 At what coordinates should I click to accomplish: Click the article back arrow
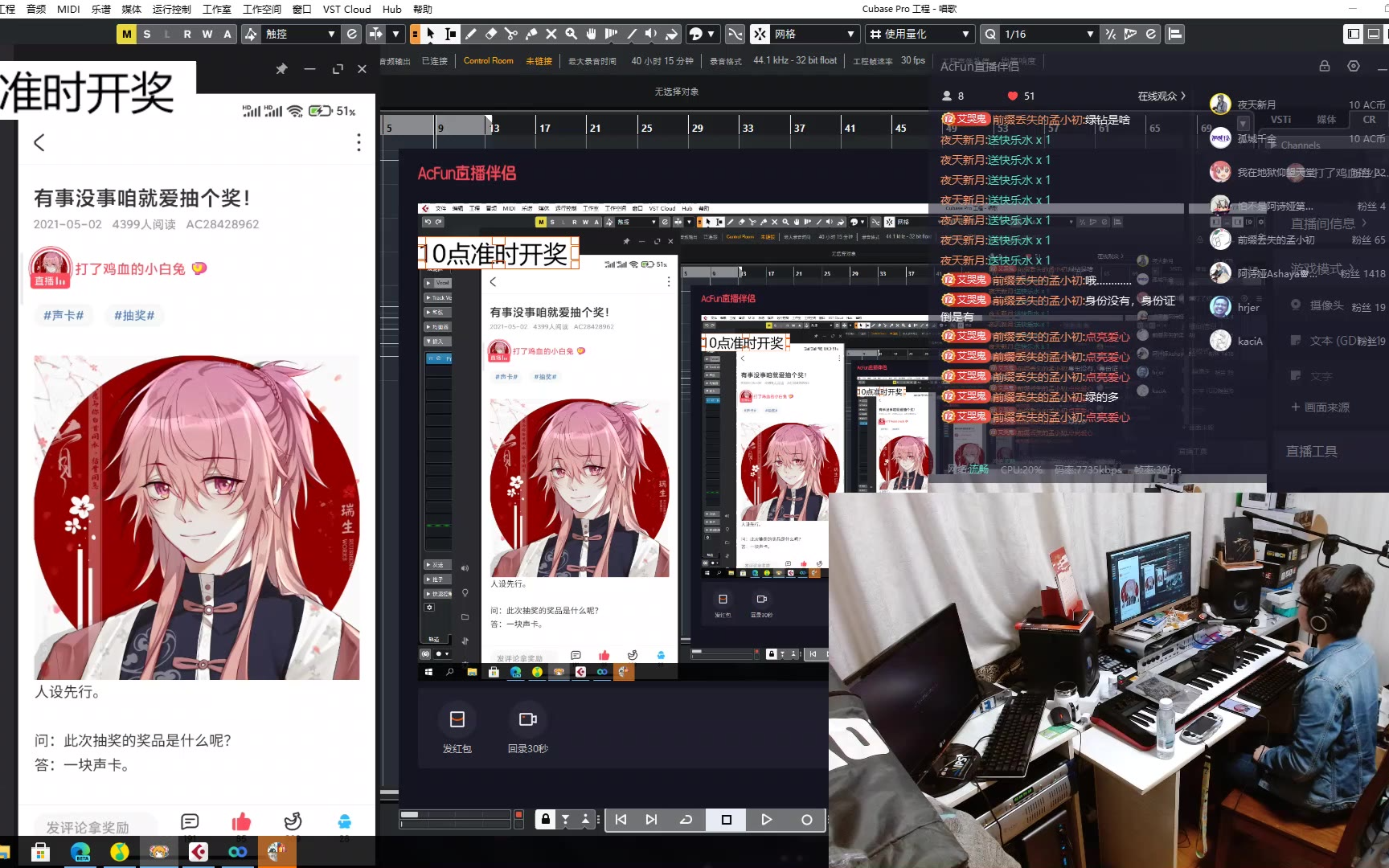click(x=39, y=142)
